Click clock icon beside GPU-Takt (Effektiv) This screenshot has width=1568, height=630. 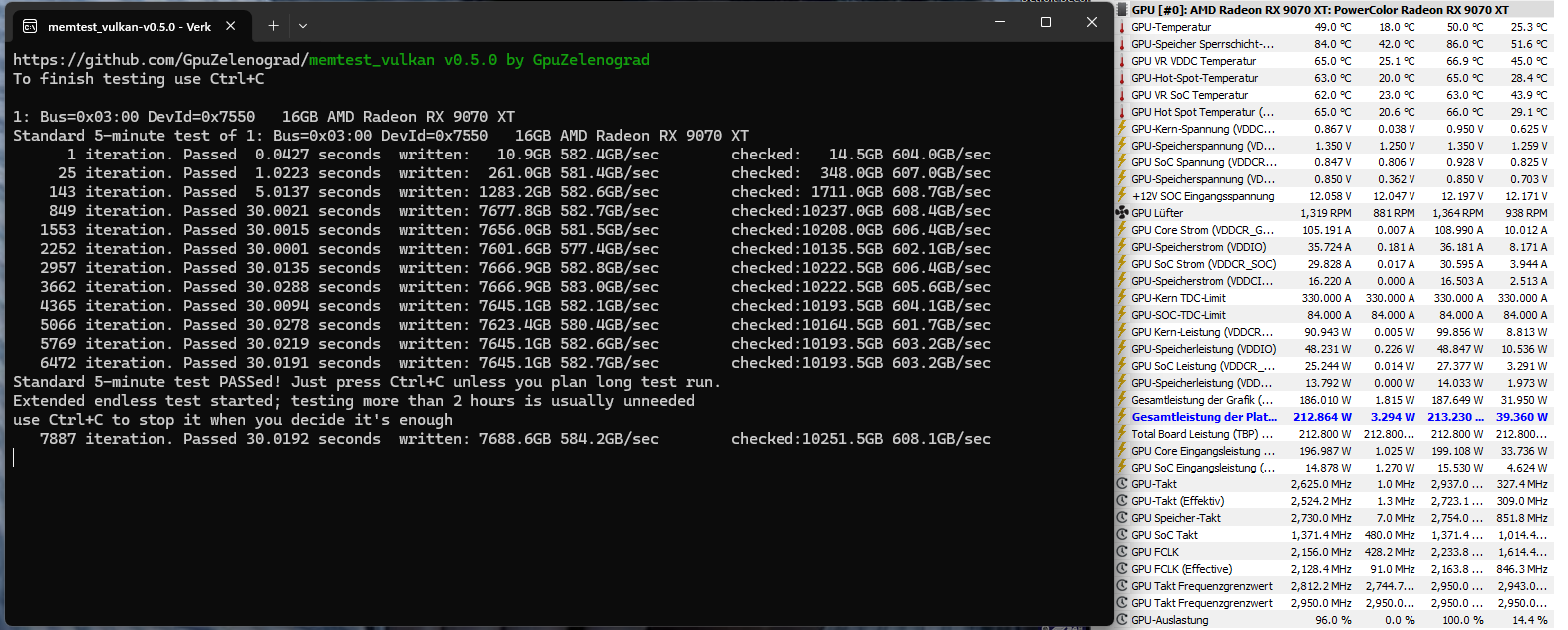click(x=1122, y=501)
